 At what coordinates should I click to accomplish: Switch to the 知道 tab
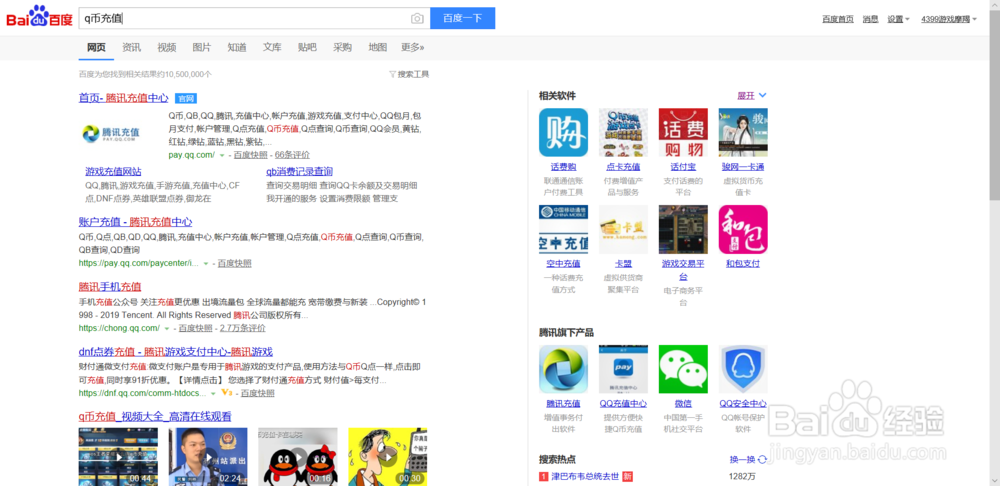coord(237,47)
